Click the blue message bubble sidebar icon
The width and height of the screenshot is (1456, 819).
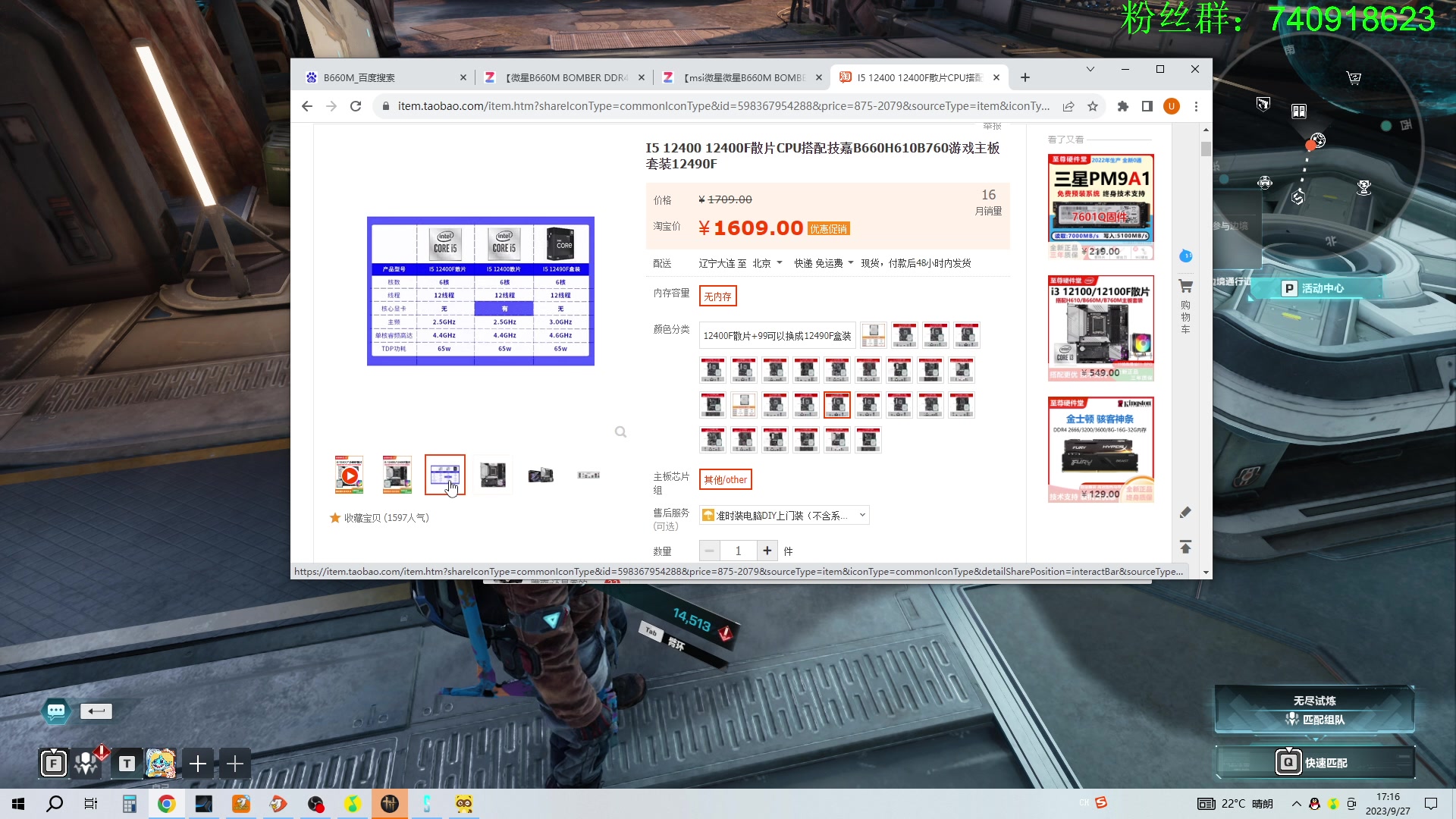(x=1186, y=256)
